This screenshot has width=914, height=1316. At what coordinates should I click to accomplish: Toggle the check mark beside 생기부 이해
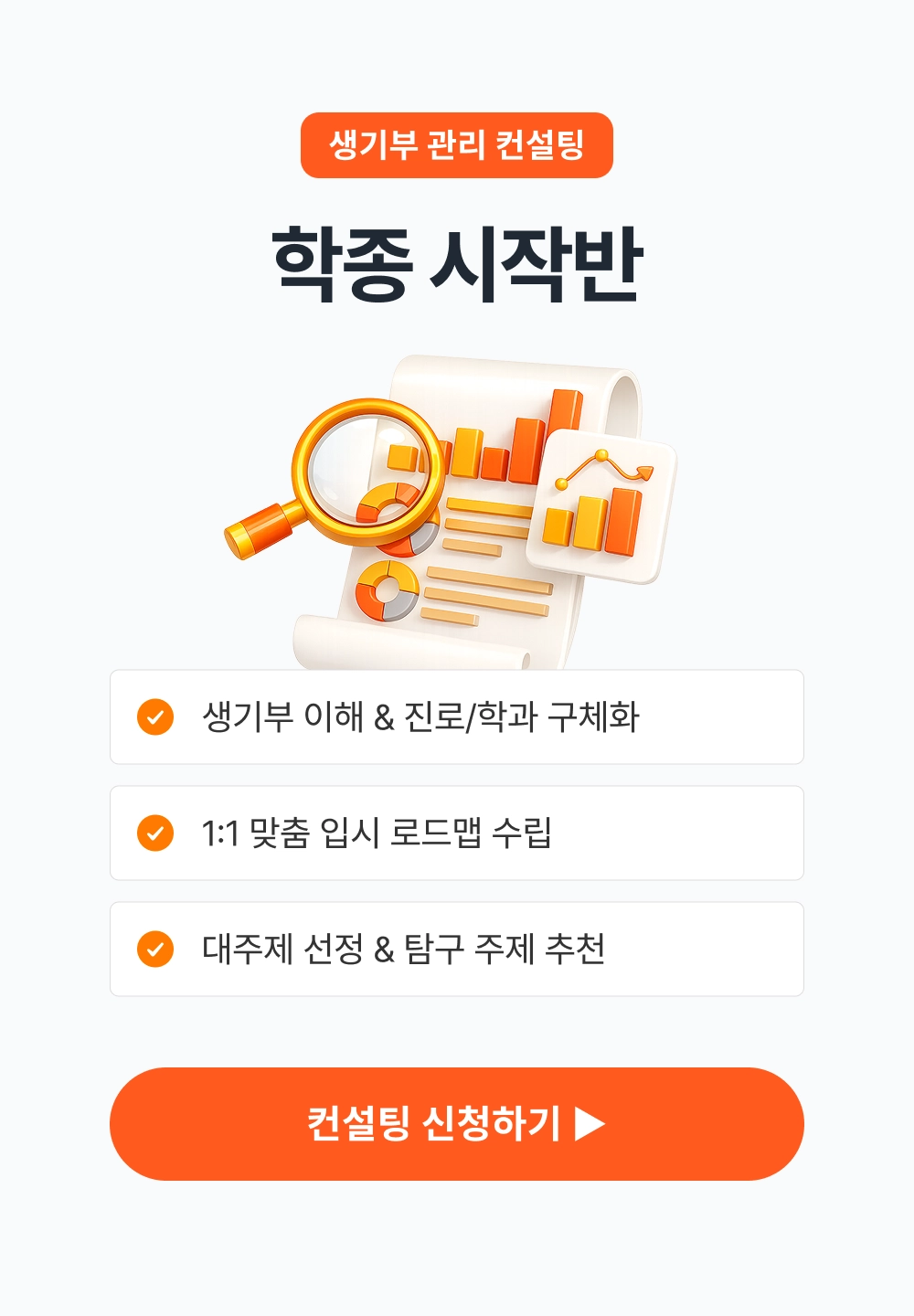155,717
